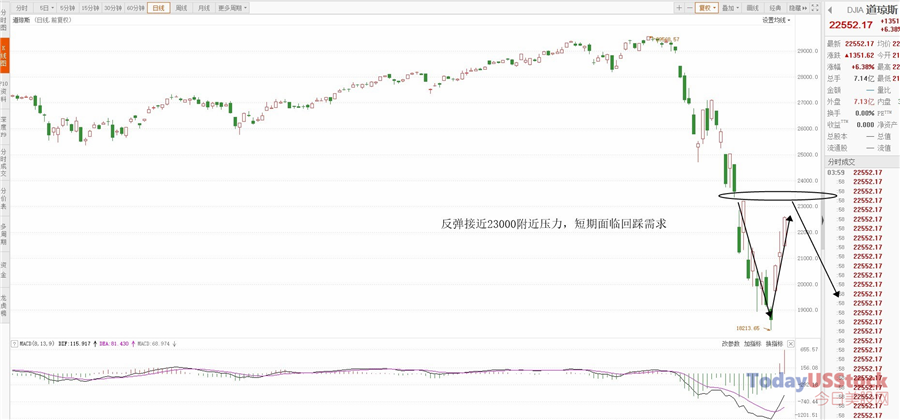Open 龙虎榜 sidebar tab
Screen dimensions: 900x420
4,306
